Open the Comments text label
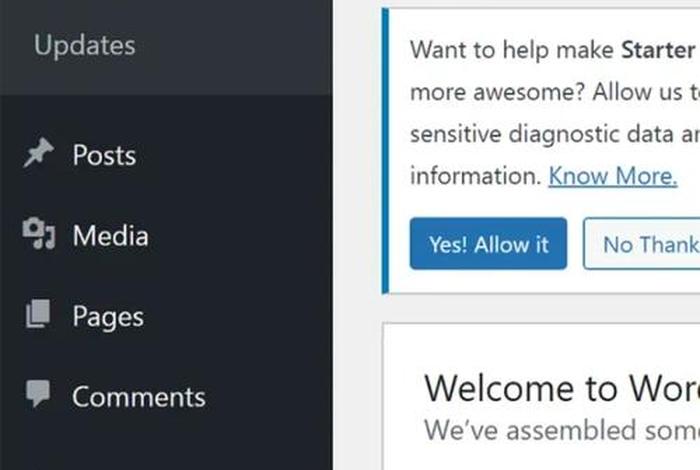The height and width of the screenshot is (470, 700). coord(139,397)
